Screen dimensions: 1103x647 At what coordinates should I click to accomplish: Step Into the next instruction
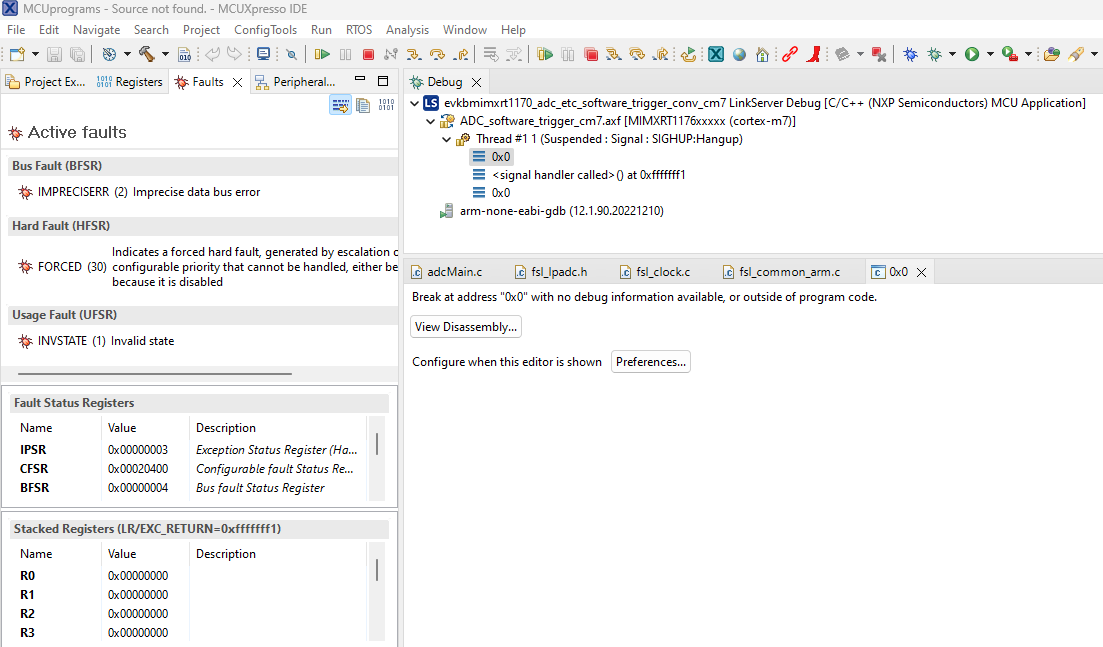414,54
